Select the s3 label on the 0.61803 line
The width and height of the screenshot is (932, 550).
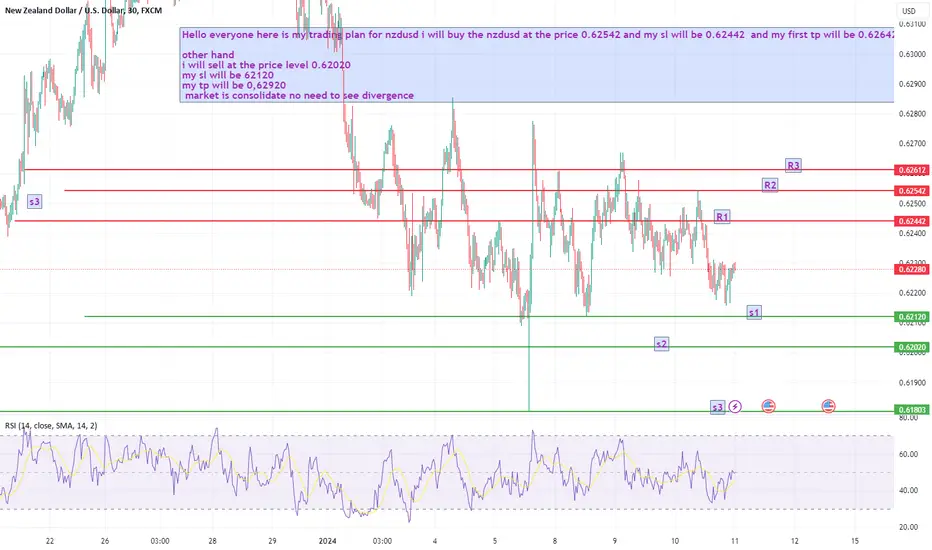[x=717, y=407]
